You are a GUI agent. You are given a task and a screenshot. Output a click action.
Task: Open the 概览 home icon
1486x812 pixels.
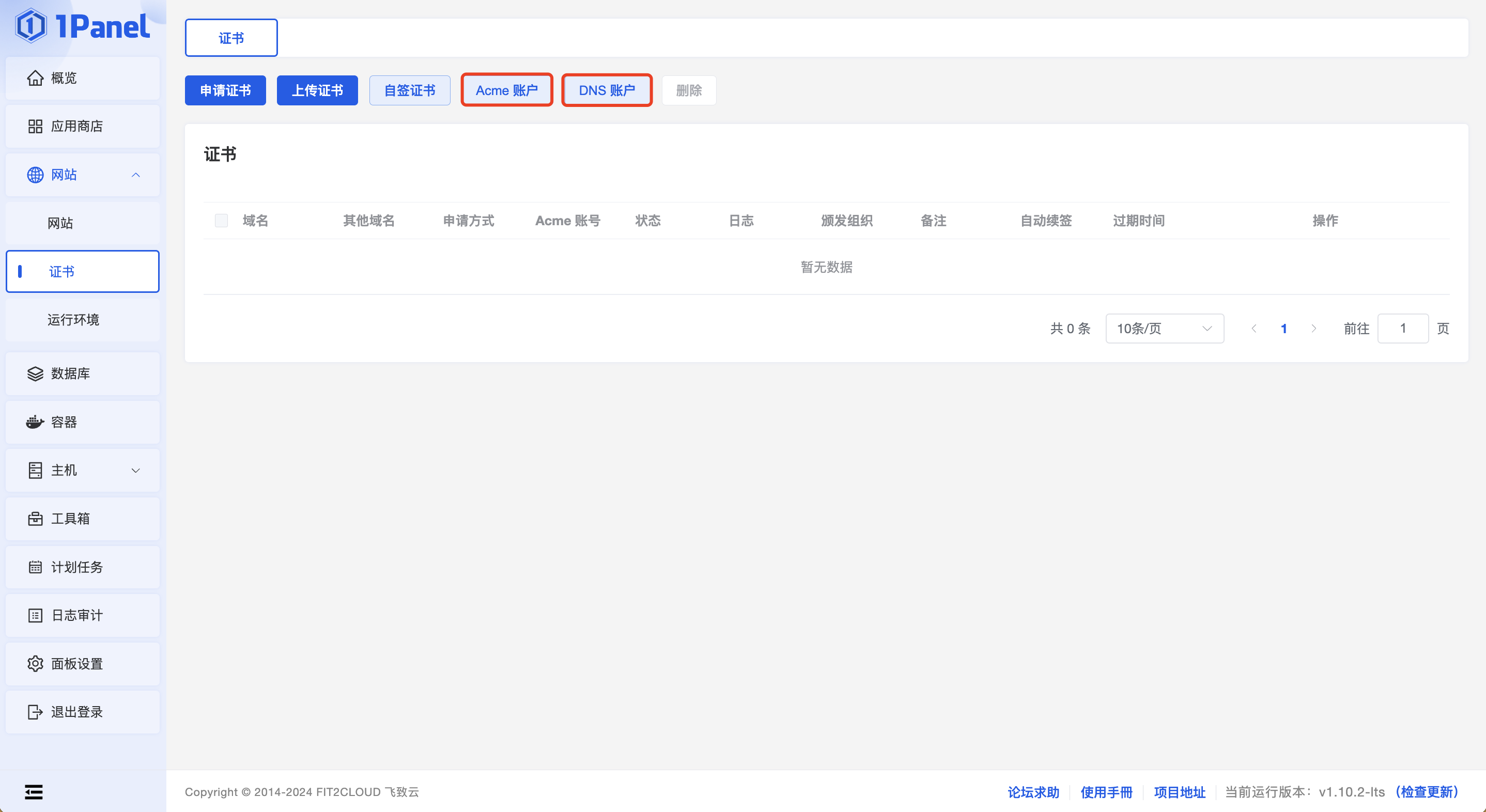35,78
